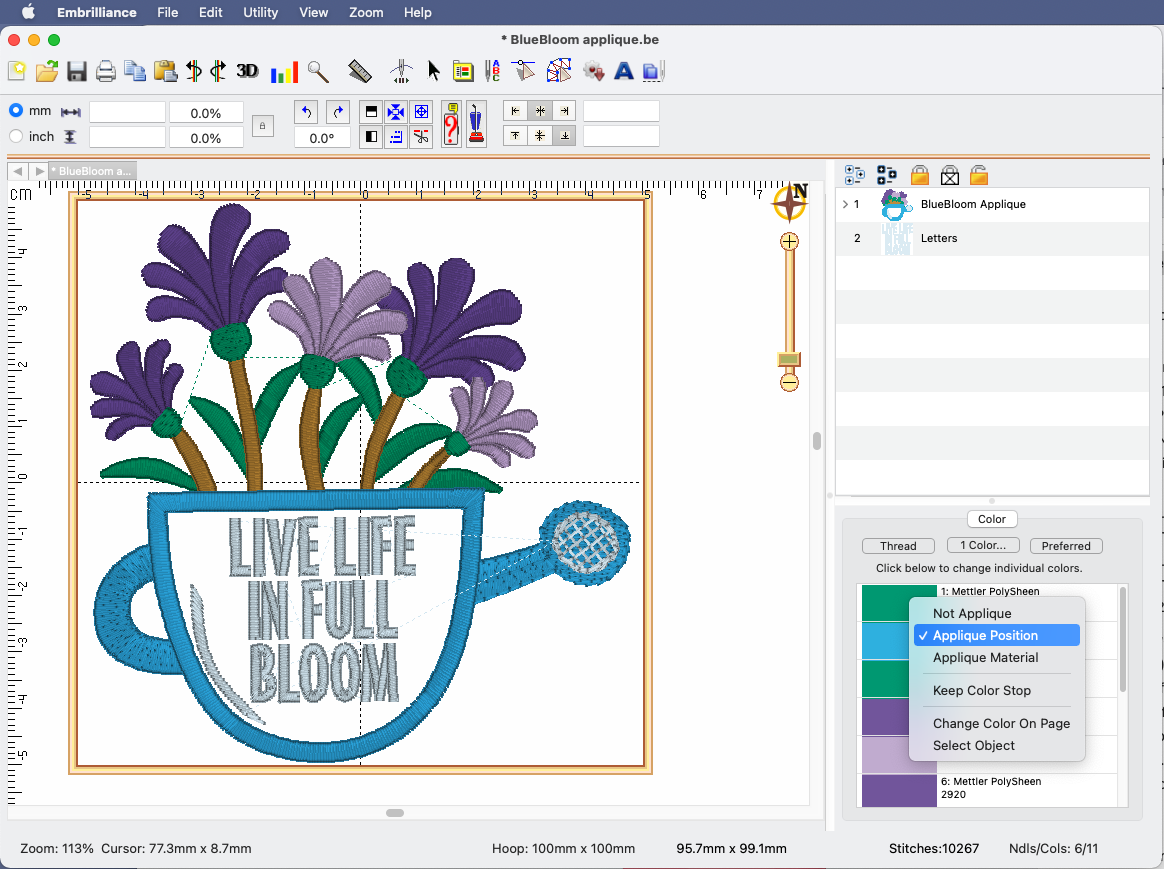Click the Save floppy disk icon

(77, 71)
